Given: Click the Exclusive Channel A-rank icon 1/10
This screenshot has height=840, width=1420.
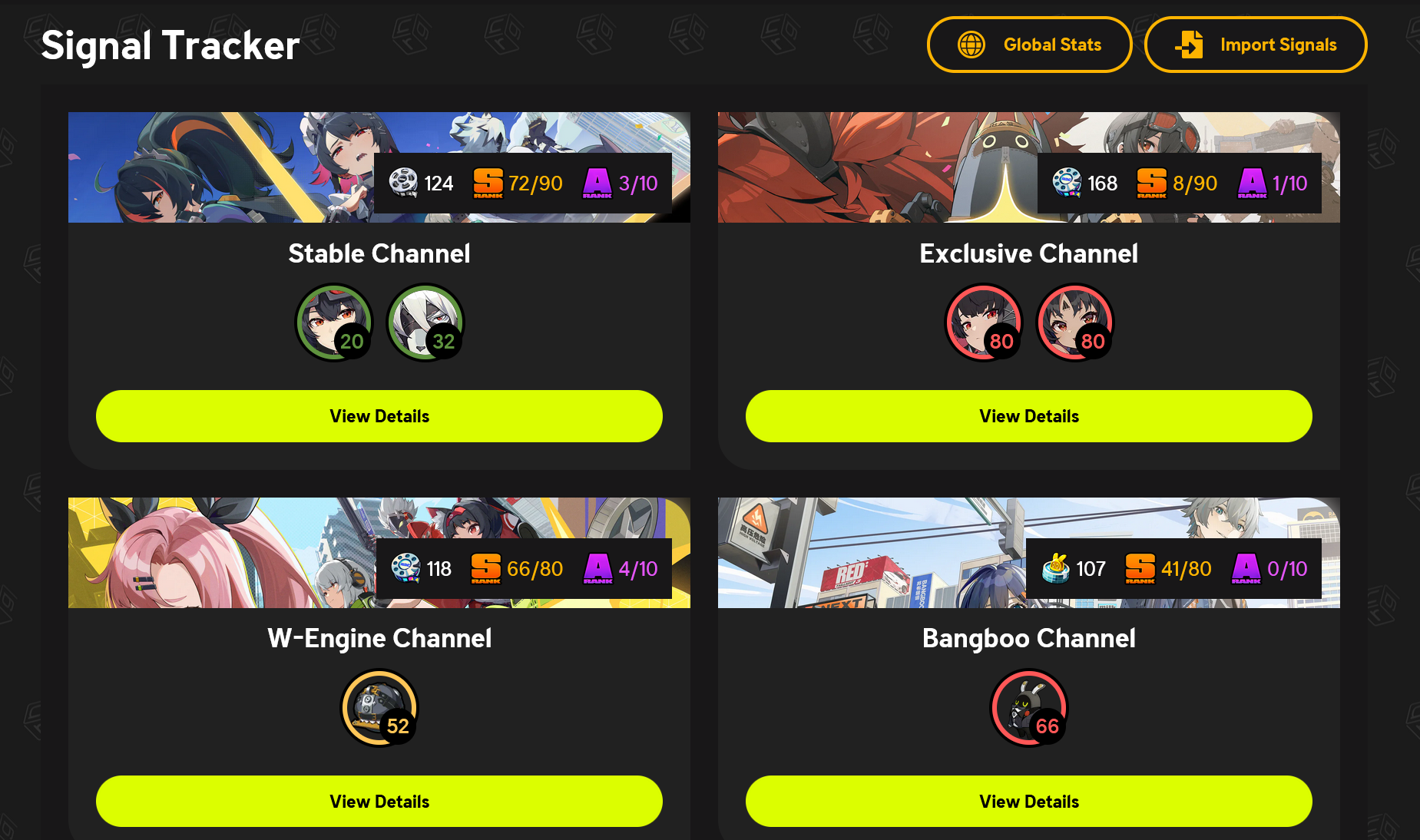Looking at the screenshot, I should point(1252,183).
